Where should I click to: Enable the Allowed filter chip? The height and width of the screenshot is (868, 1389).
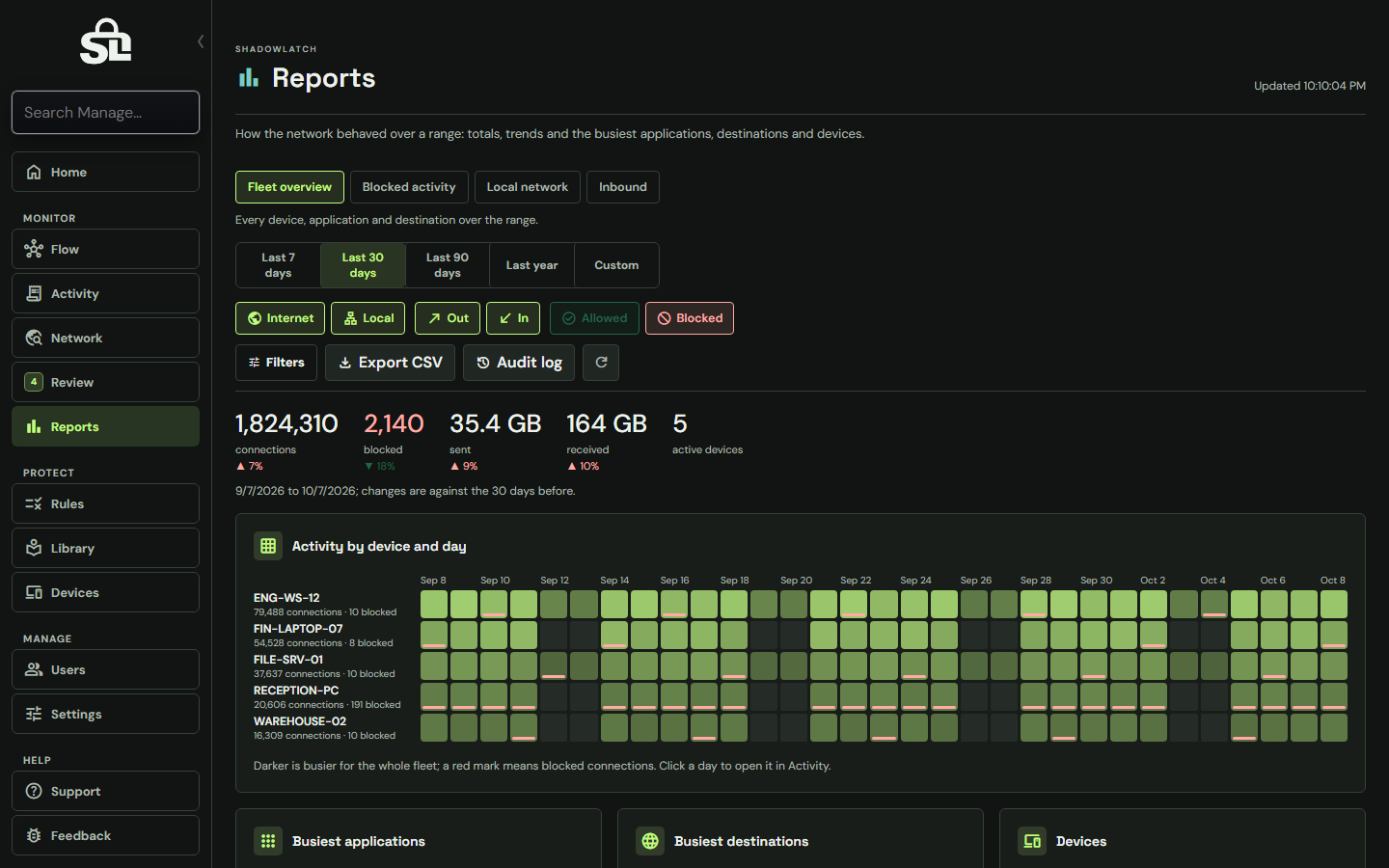(594, 318)
